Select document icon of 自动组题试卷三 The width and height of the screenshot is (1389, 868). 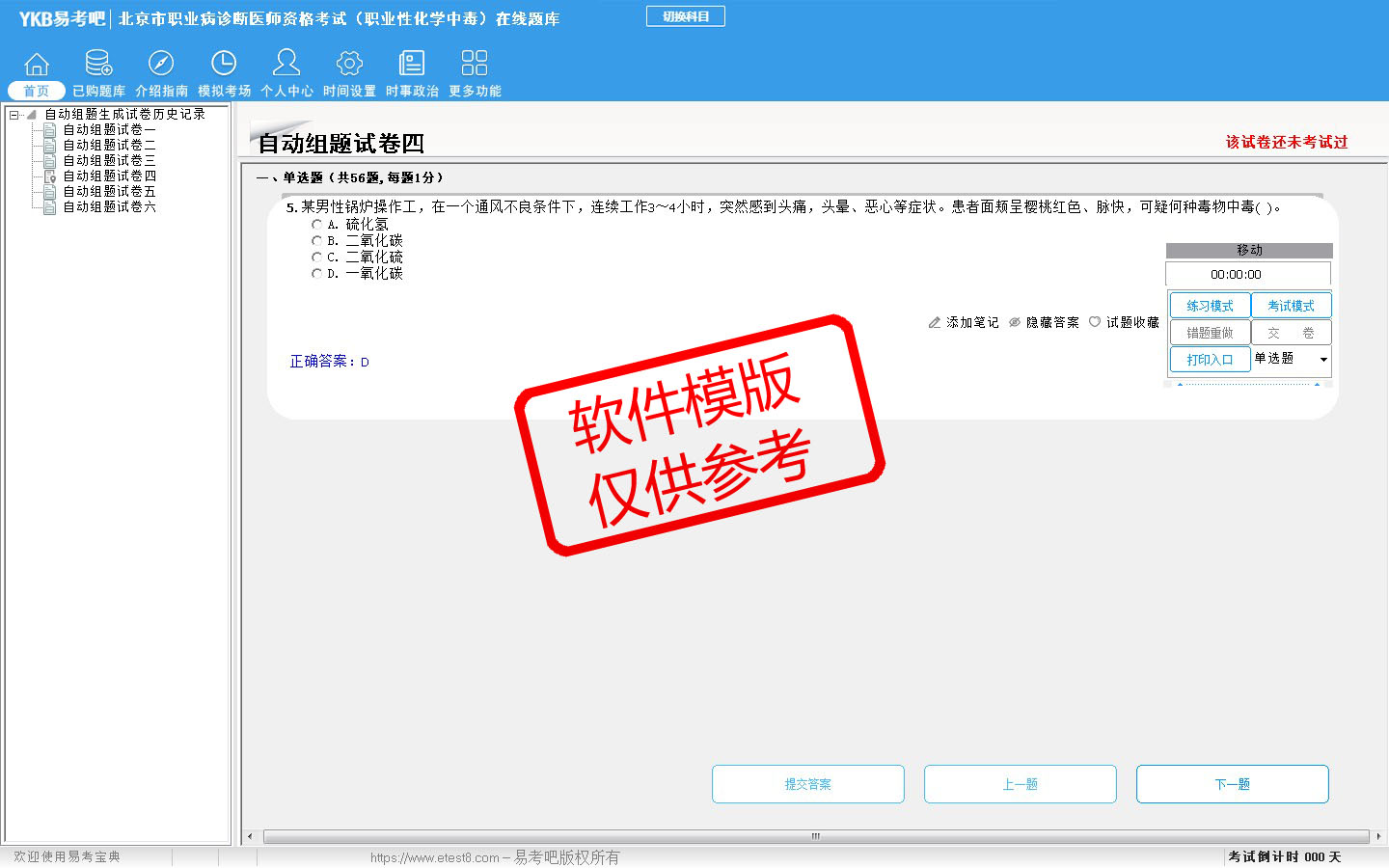click(x=50, y=160)
